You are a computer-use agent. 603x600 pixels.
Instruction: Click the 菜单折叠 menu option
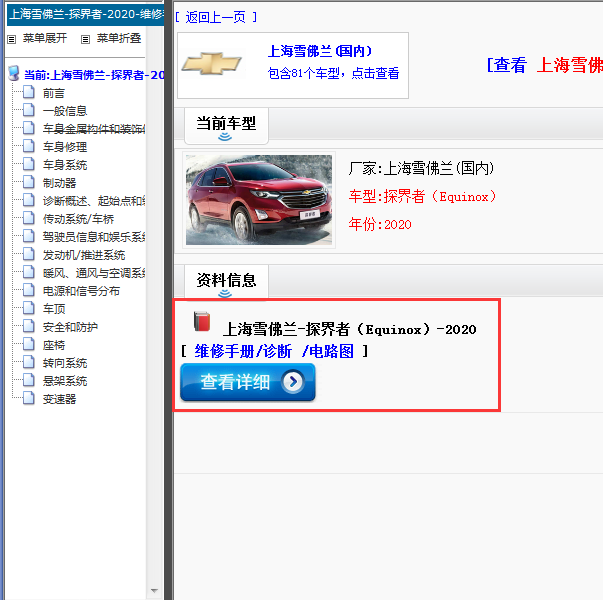tap(119, 38)
